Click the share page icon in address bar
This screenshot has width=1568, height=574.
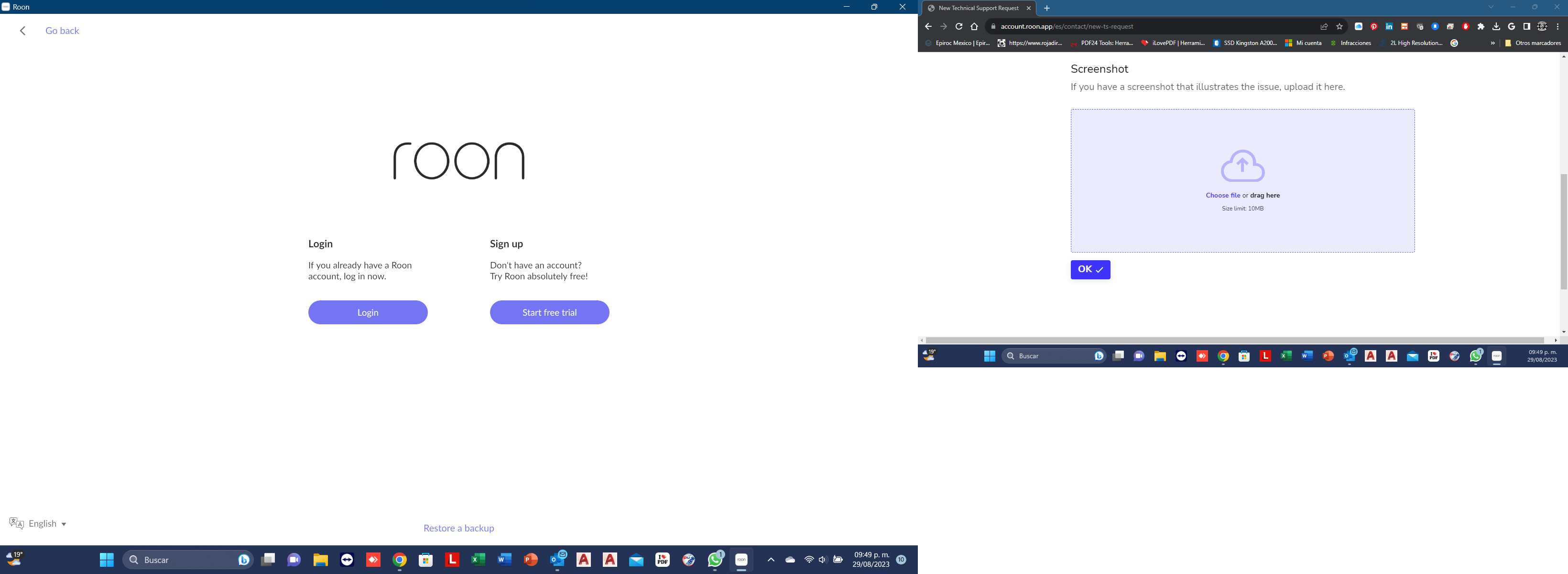coord(1324,26)
